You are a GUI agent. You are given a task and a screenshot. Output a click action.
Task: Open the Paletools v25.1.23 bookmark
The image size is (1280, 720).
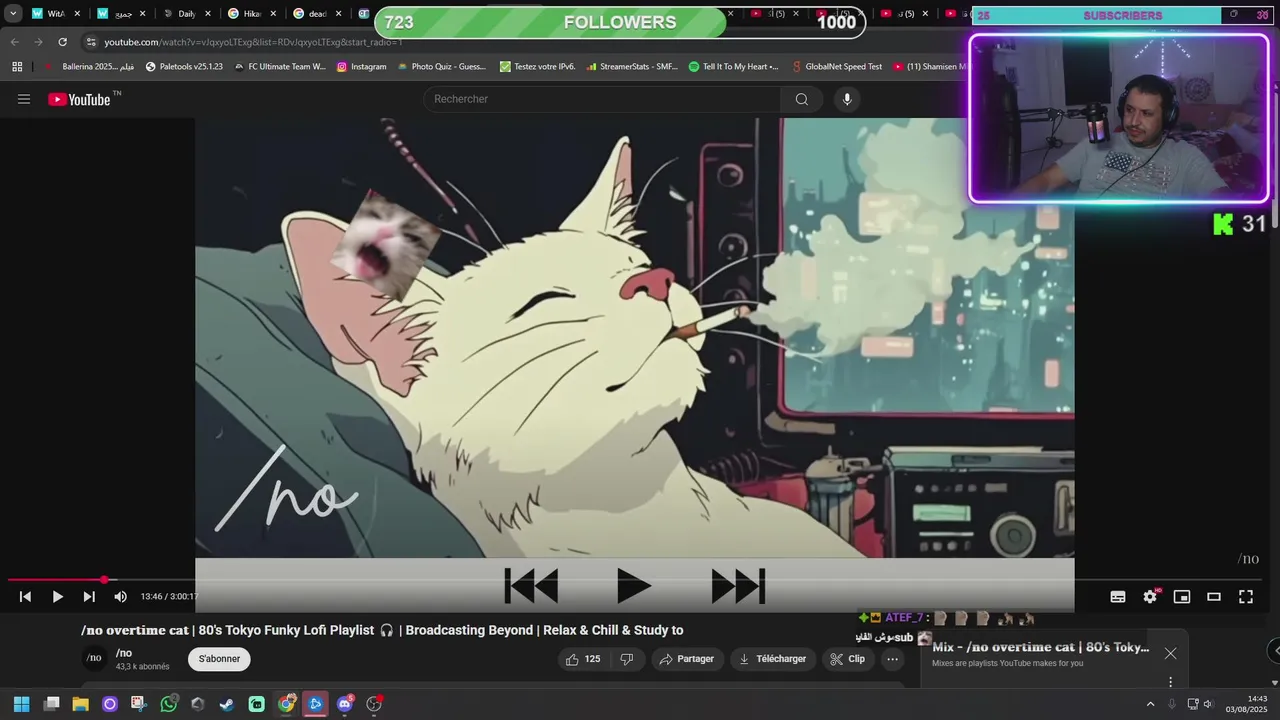[x=184, y=67]
